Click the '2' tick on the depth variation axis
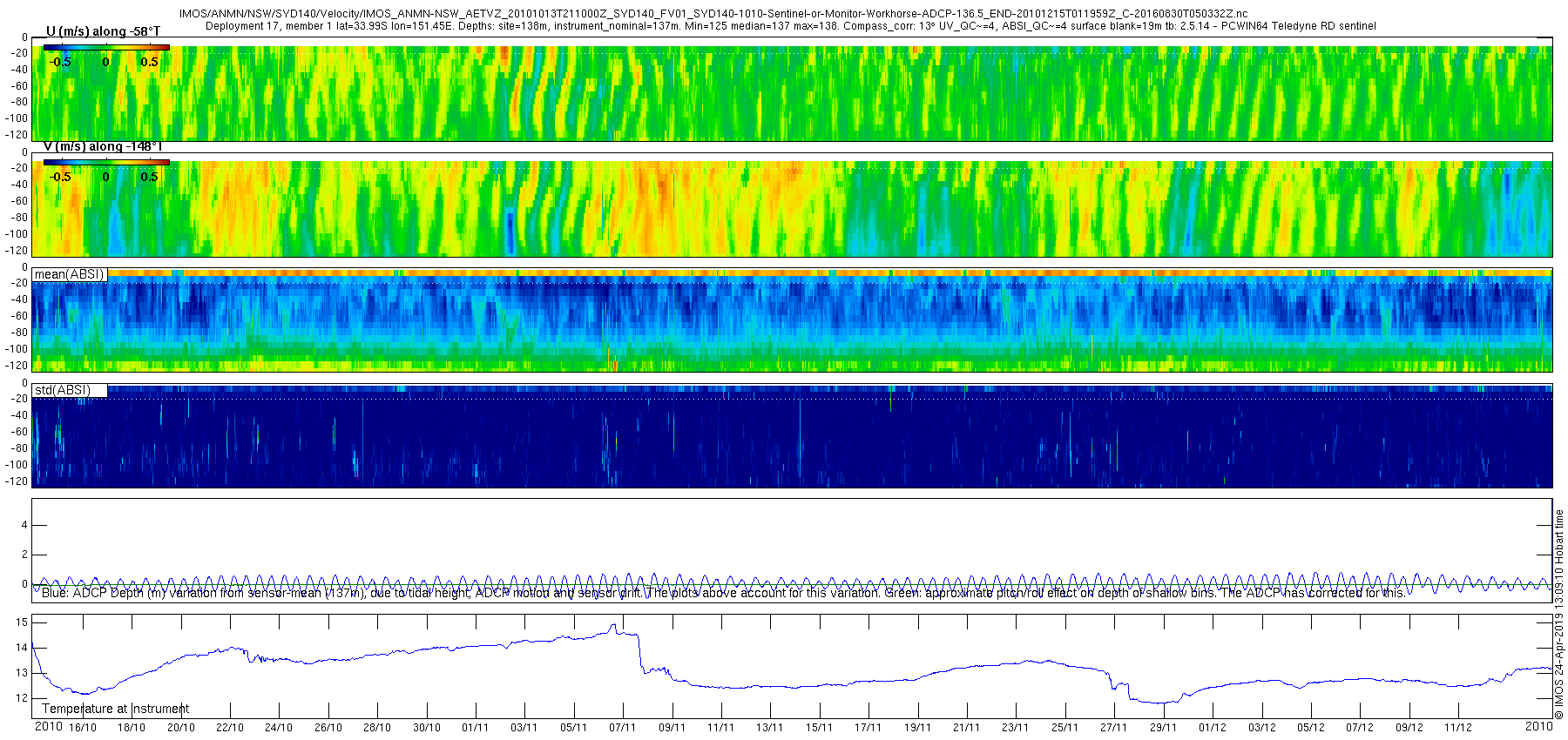Screen dimensions: 1568x740 [x=24, y=555]
